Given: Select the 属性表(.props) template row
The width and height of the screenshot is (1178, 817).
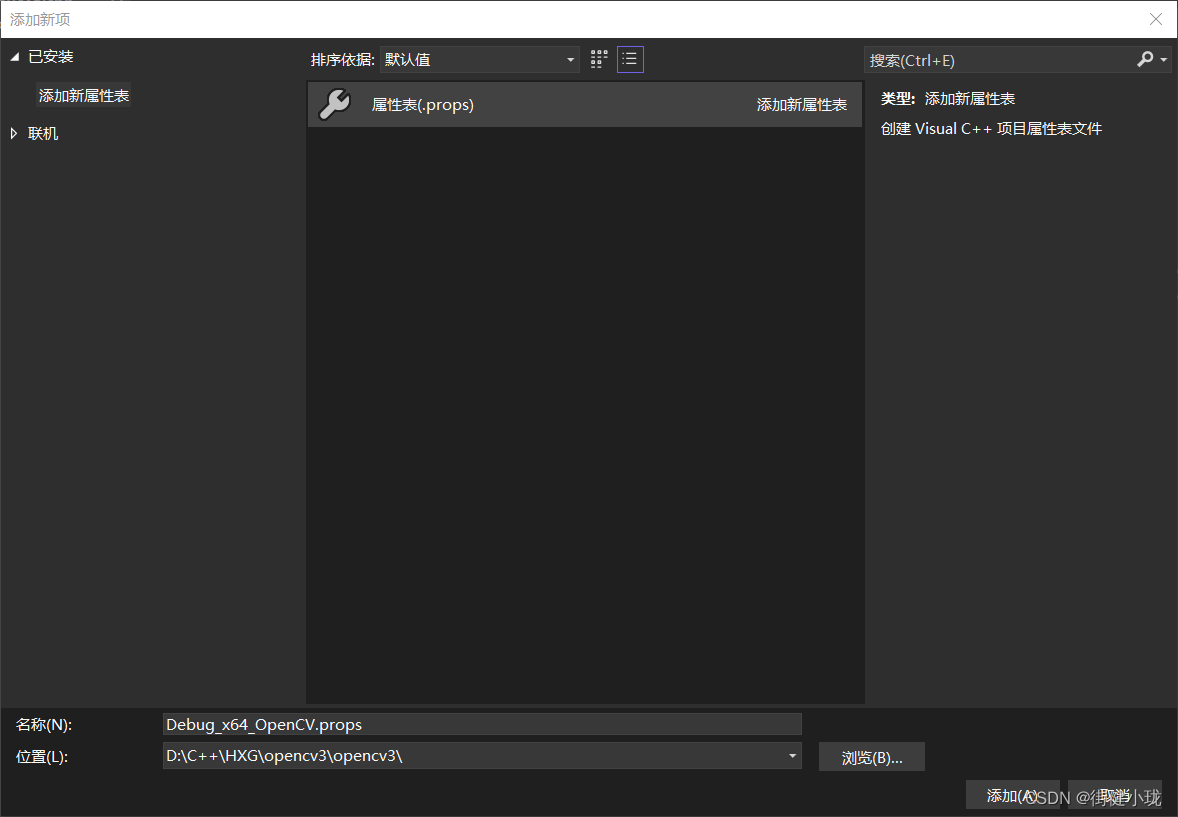Looking at the screenshot, I should (x=585, y=104).
